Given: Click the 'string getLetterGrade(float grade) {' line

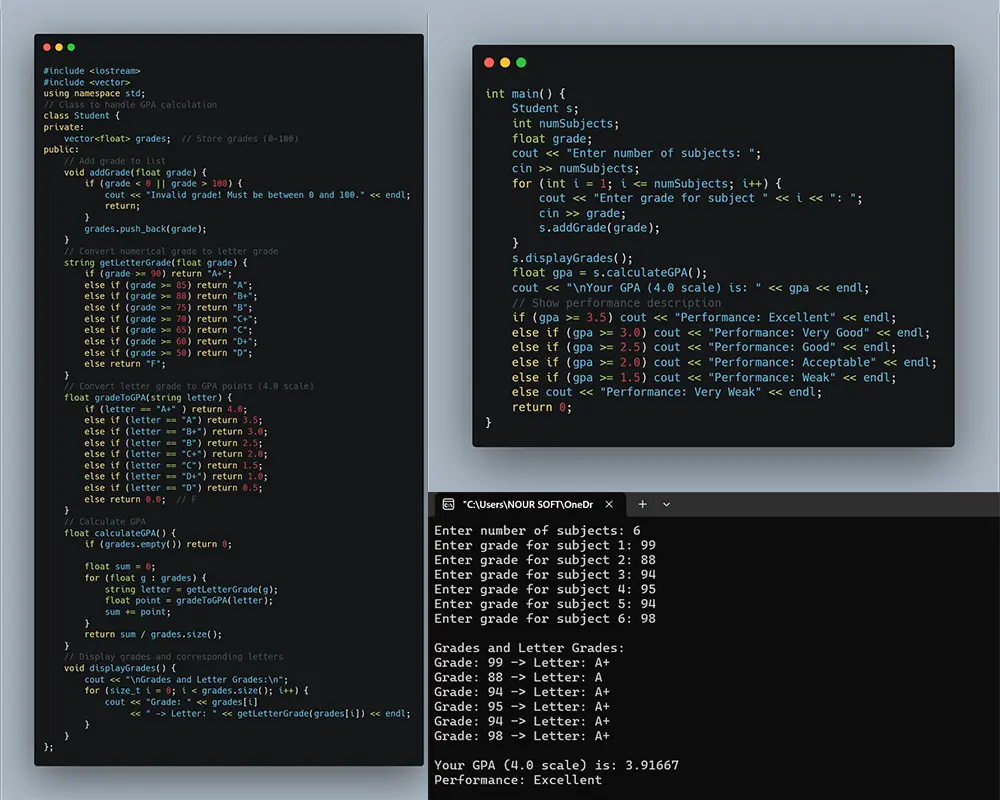Looking at the screenshot, I should coord(156,262).
